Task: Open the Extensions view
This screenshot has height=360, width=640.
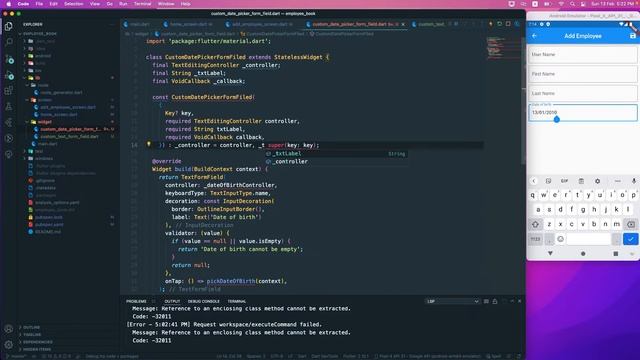Action: pyautogui.click(x=9, y=91)
